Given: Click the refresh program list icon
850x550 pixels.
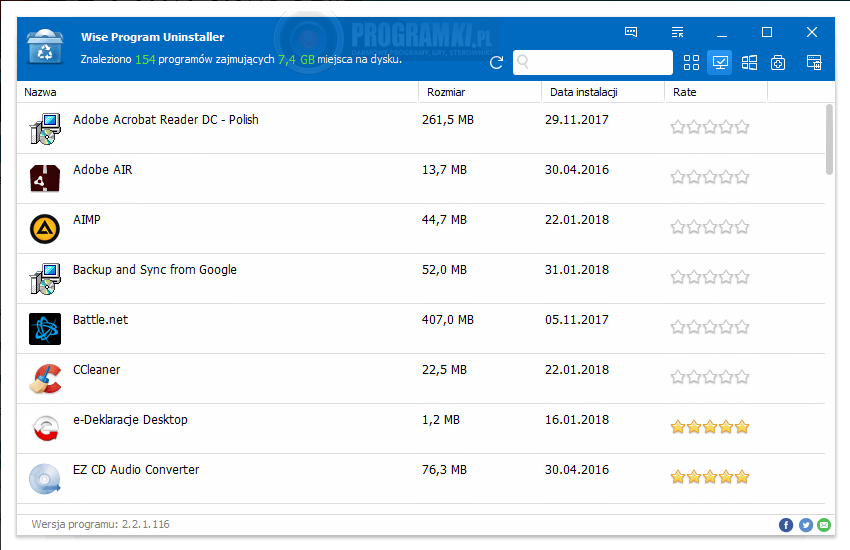Looking at the screenshot, I should [496, 62].
